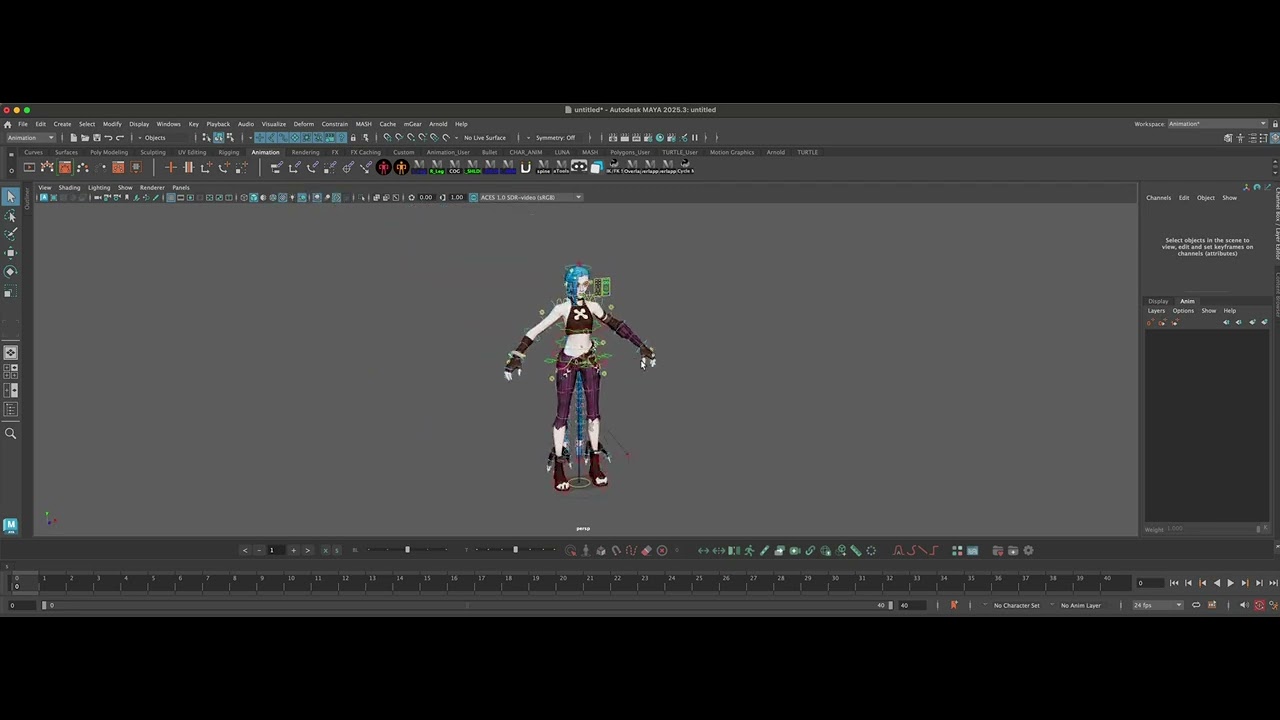
Task: Click the running figure icon in time toolbar
Action: click(x=749, y=550)
